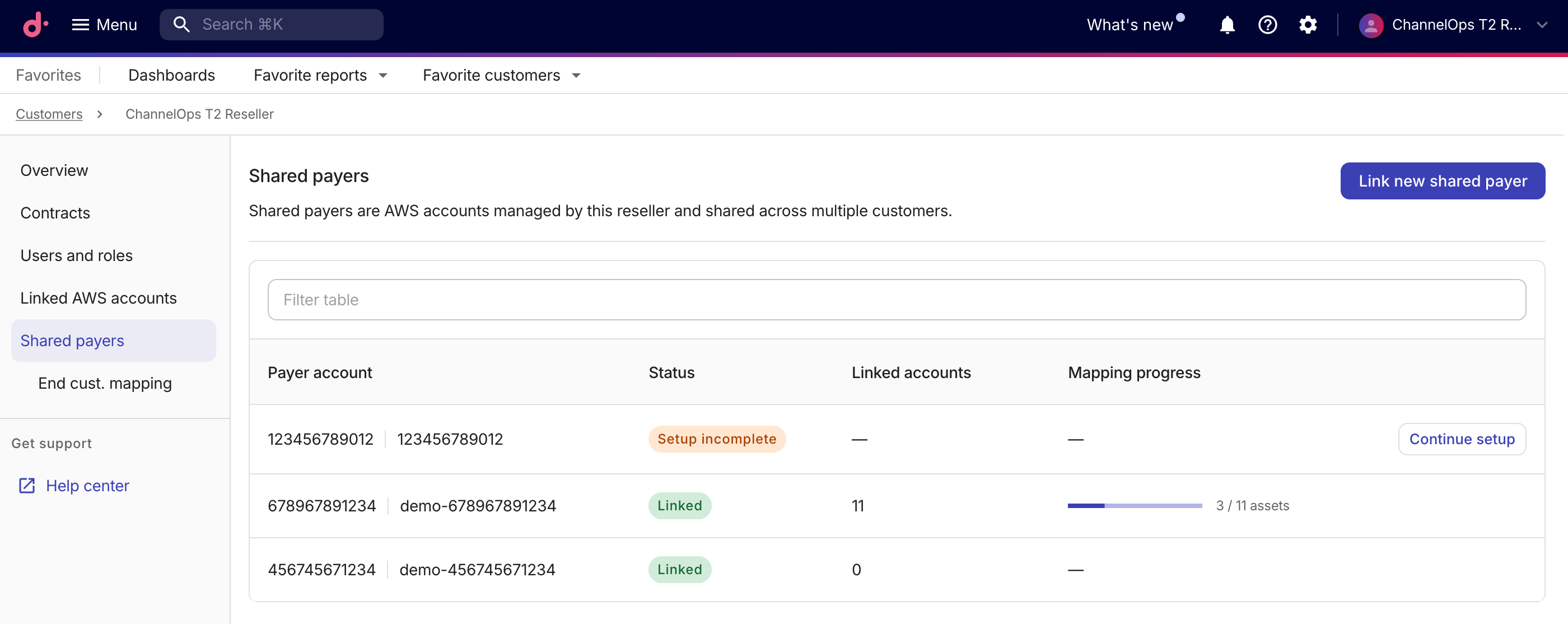The image size is (1568, 624).
Task: Open settings gear icon
Action: (x=1308, y=24)
